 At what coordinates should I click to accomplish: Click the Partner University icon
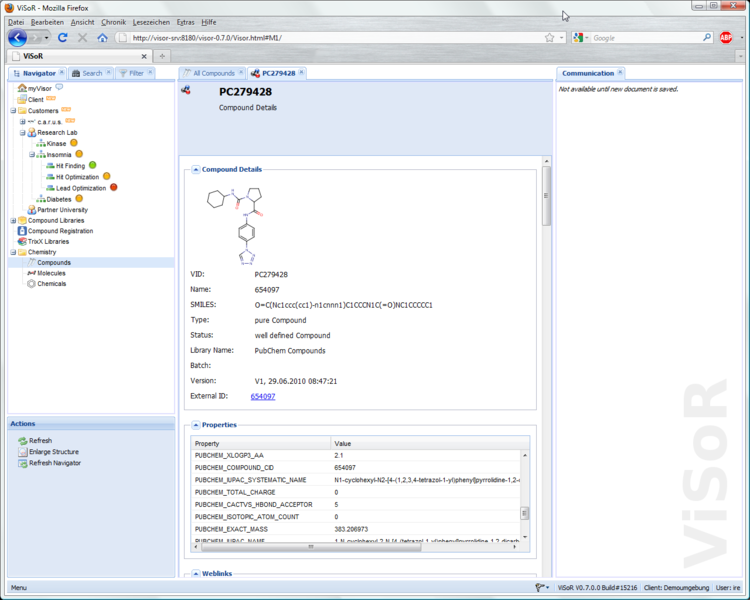32,210
